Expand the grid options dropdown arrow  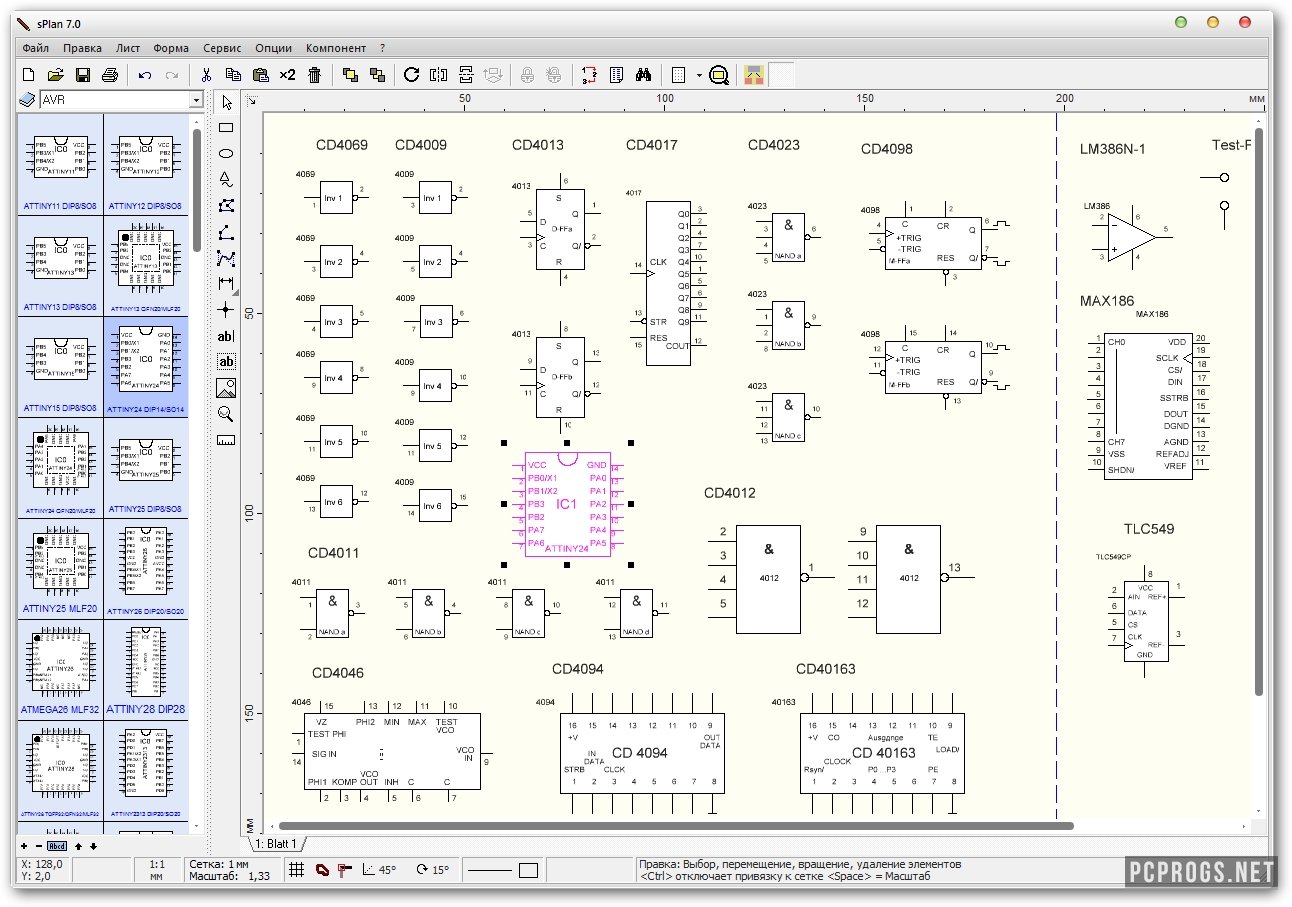[699, 75]
